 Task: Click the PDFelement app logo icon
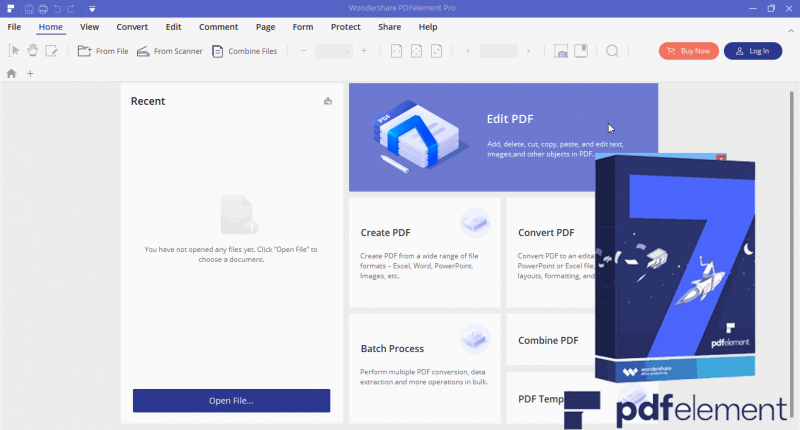(x=10, y=8)
